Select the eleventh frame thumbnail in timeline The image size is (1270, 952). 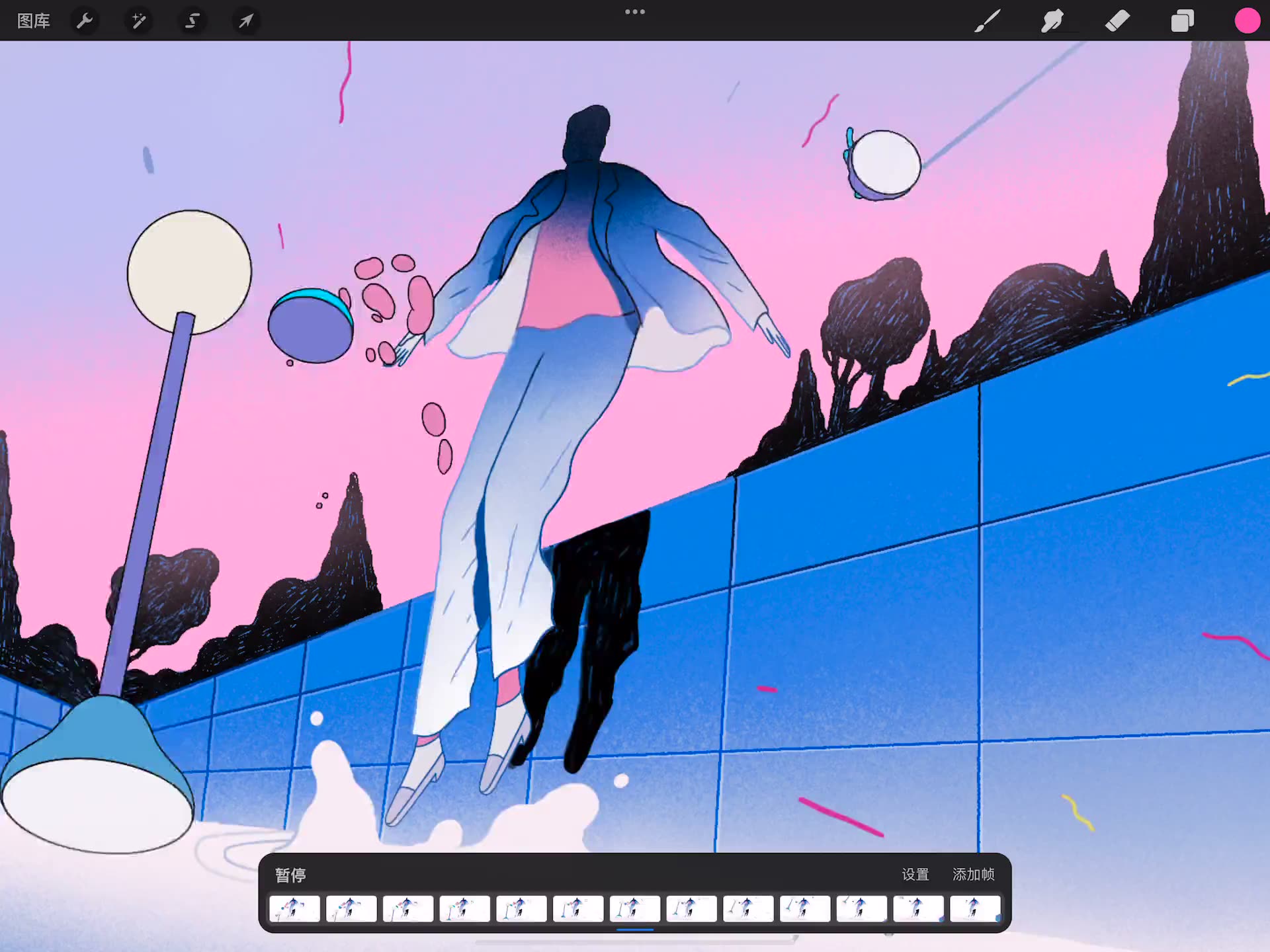click(861, 909)
